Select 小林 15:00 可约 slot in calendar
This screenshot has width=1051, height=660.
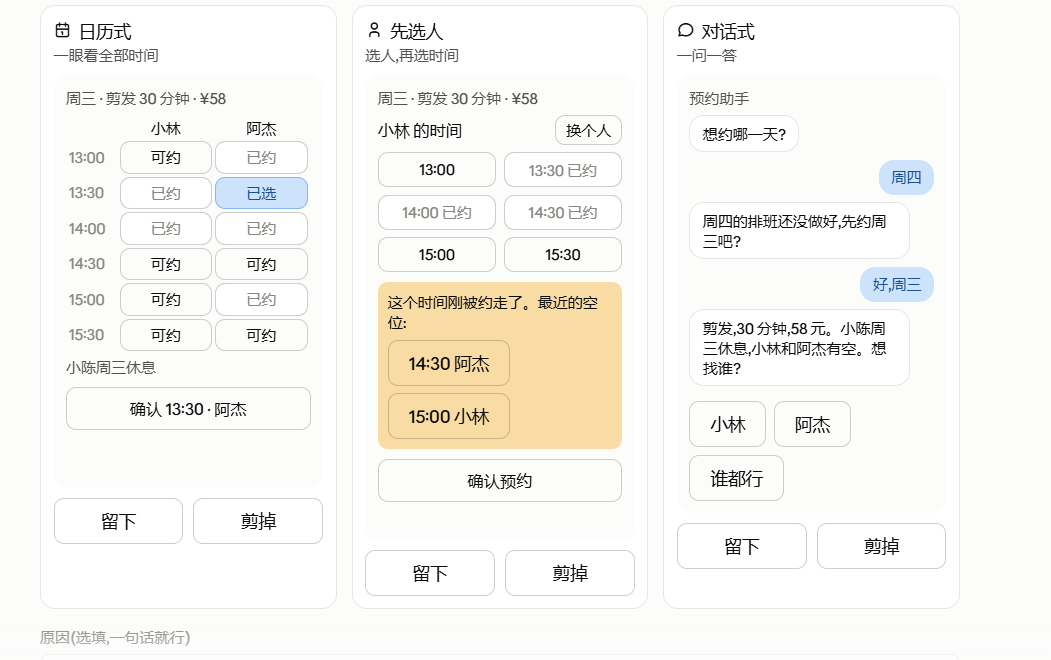click(166, 300)
